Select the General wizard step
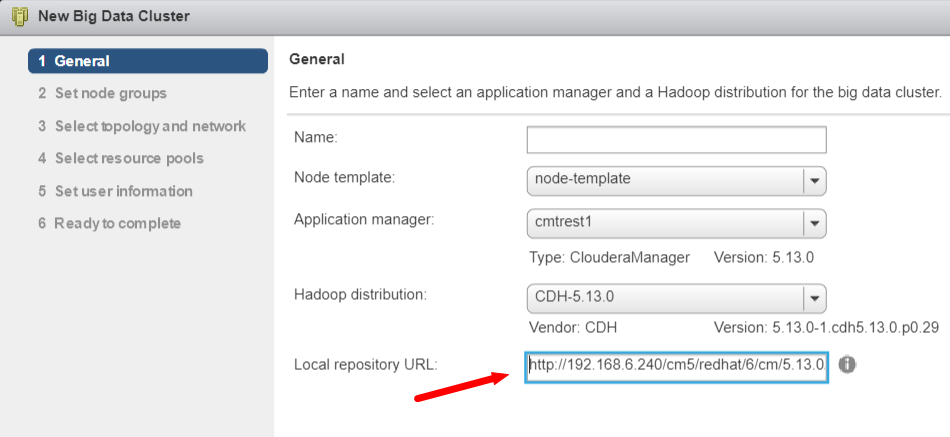The image size is (950, 437). pos(148,61)
